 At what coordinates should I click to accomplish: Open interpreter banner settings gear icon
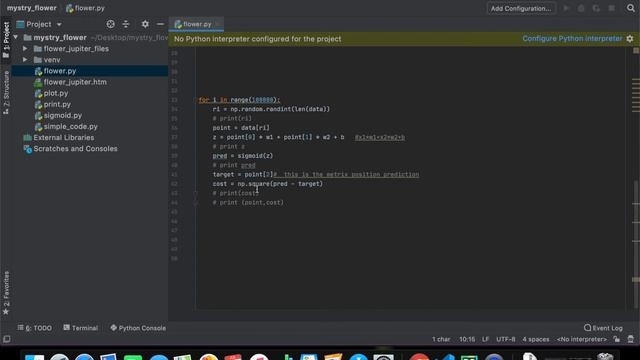point(630,39)
